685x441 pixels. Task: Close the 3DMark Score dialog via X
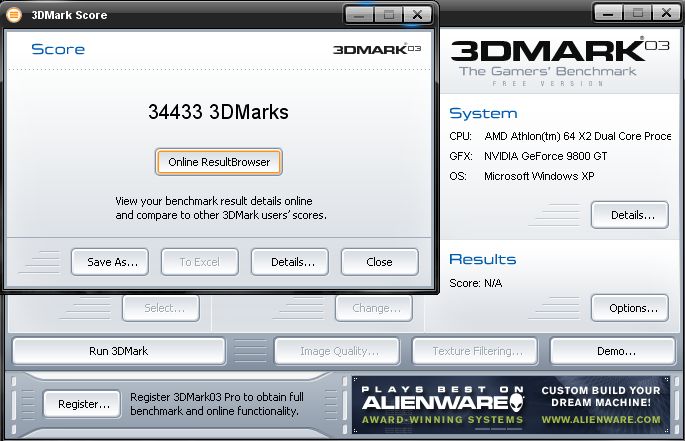point(417,14)
